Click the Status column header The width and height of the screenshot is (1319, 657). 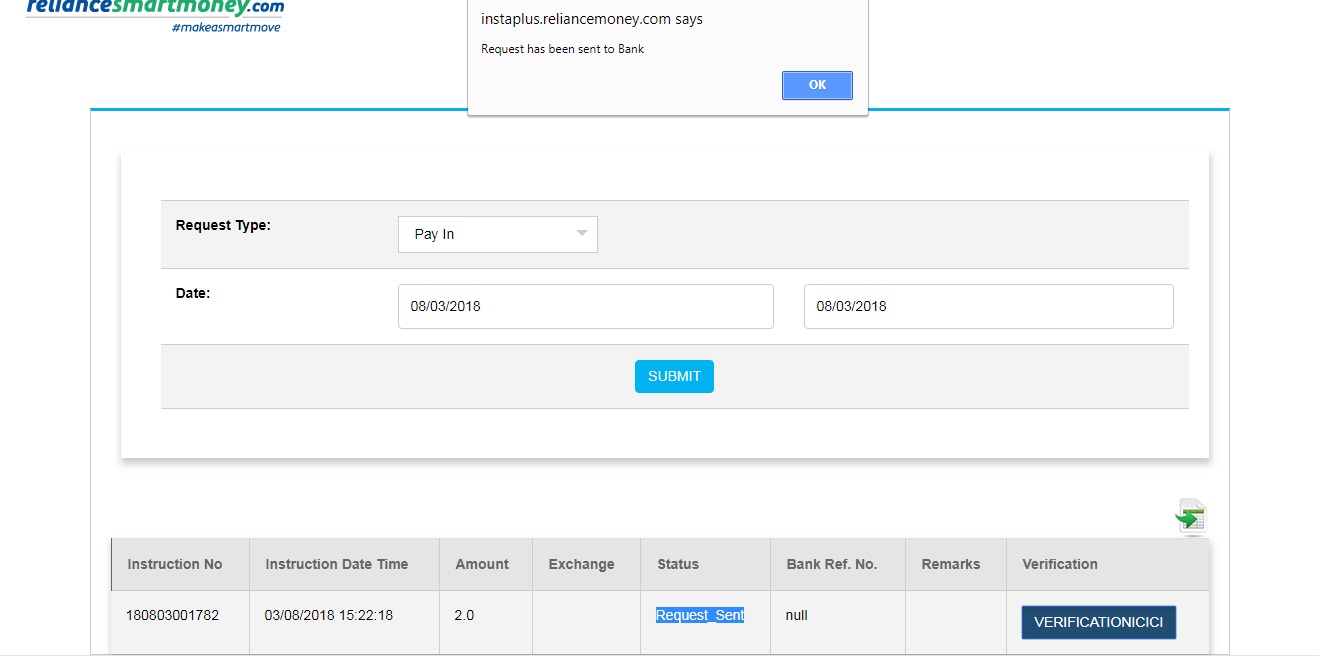[678, 564]
